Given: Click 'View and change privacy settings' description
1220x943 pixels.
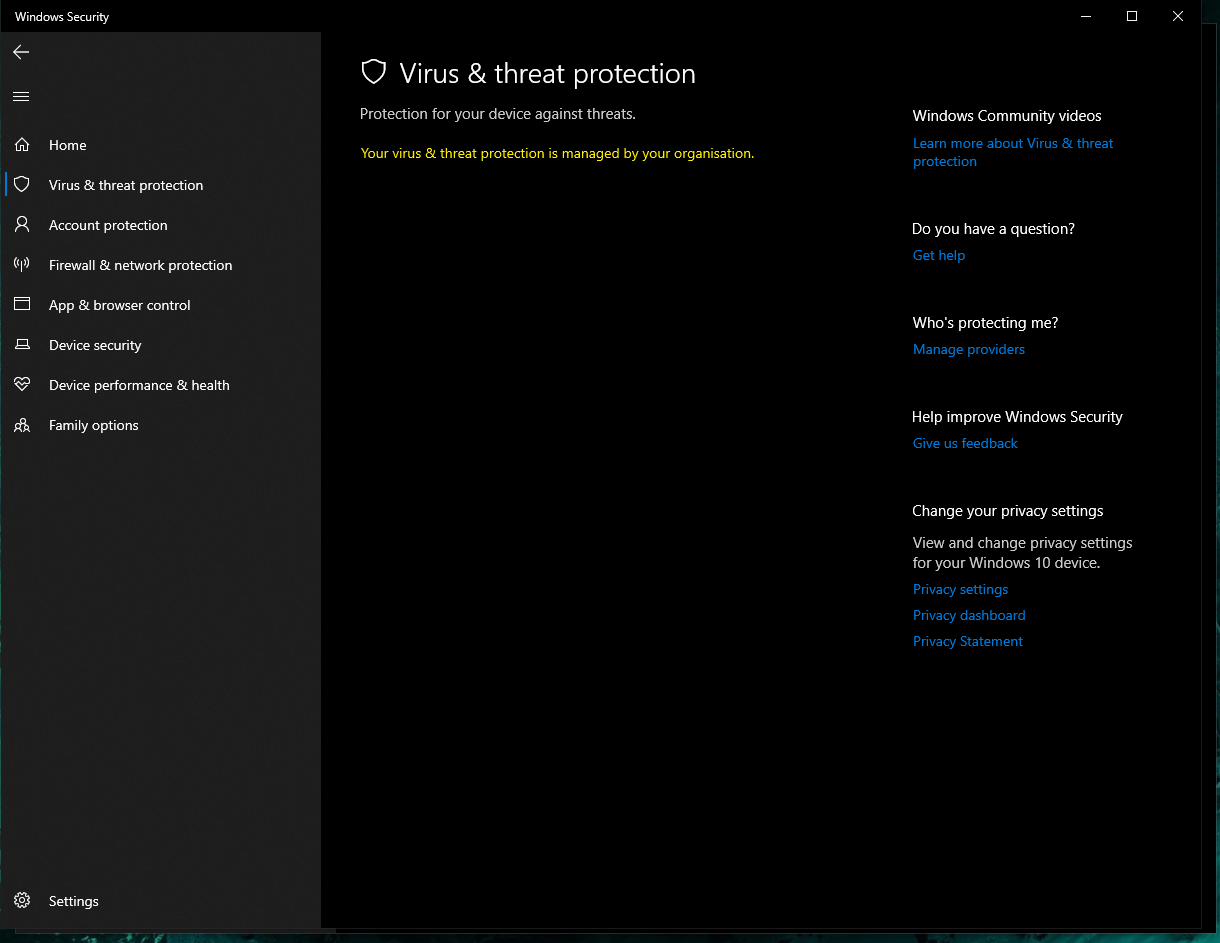Looking at the screenshot, I should (x=1023, y=553).
